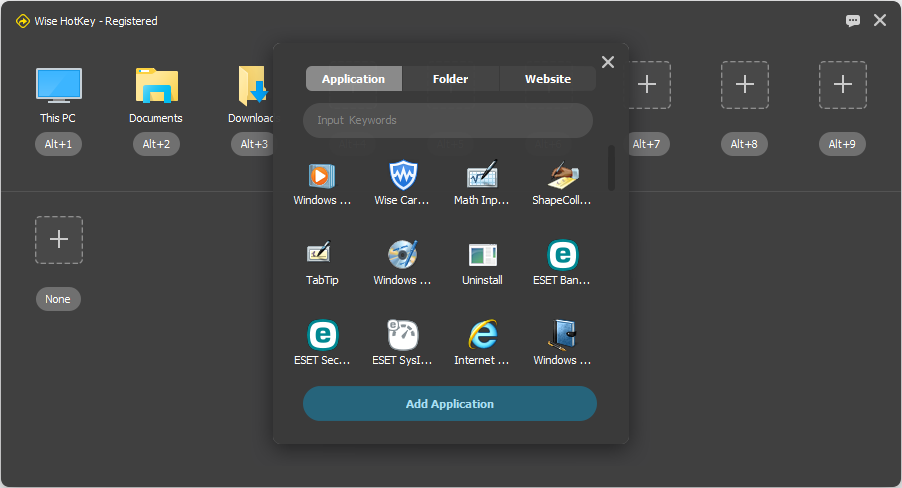Screen dimensions: 902x488
Task: Pick the Internet Explorer icon
Action: click(483, 334)
